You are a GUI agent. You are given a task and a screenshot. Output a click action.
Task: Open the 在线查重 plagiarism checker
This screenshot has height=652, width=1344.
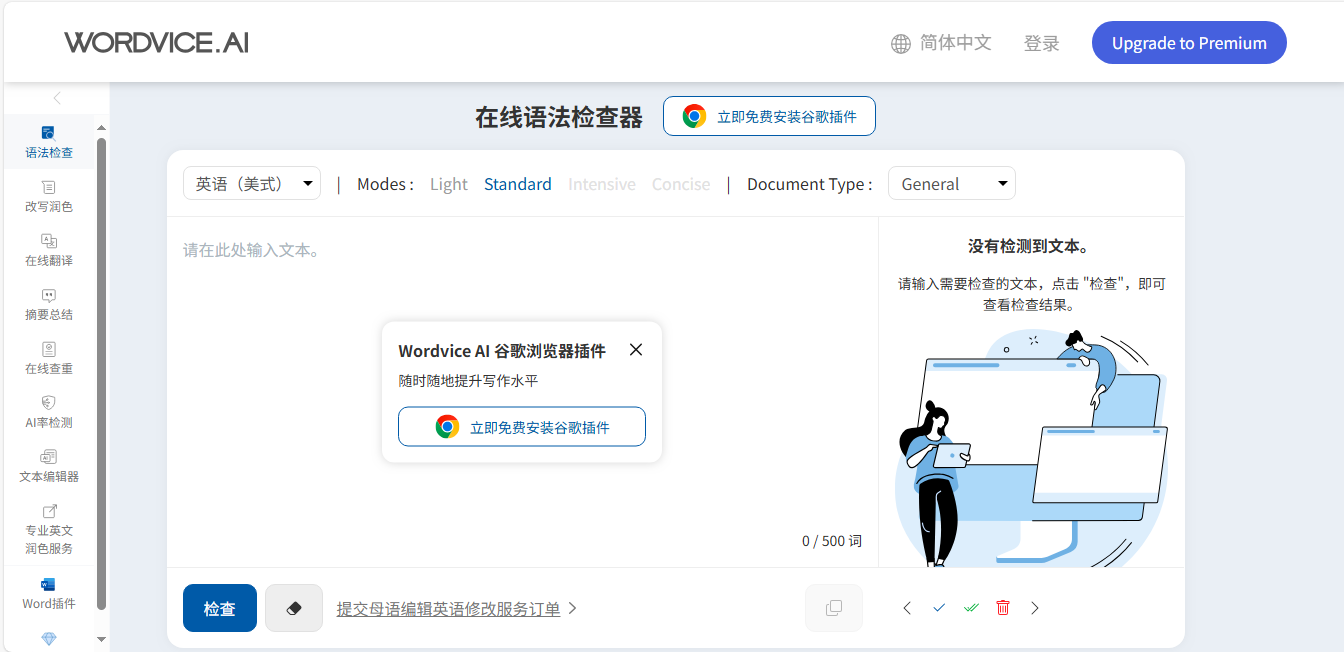click(49, 358)
